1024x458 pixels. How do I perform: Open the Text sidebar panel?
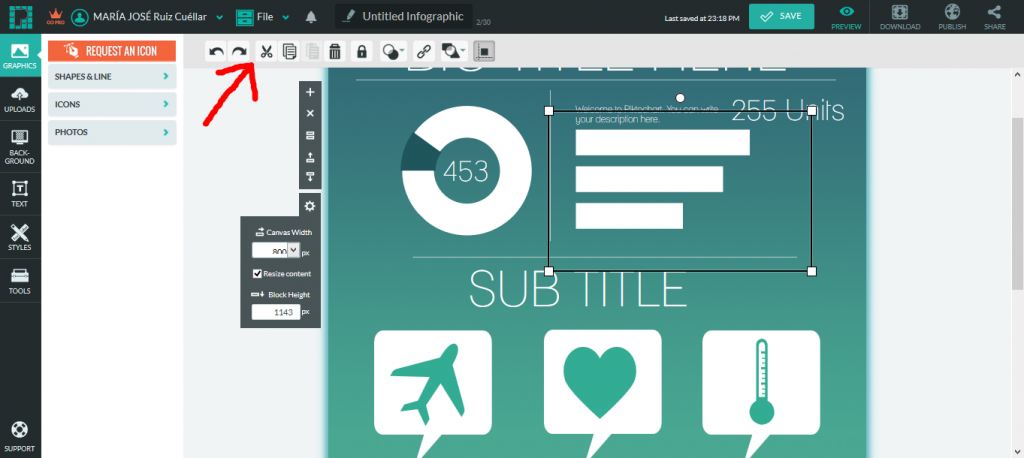[x=20, y=194]
